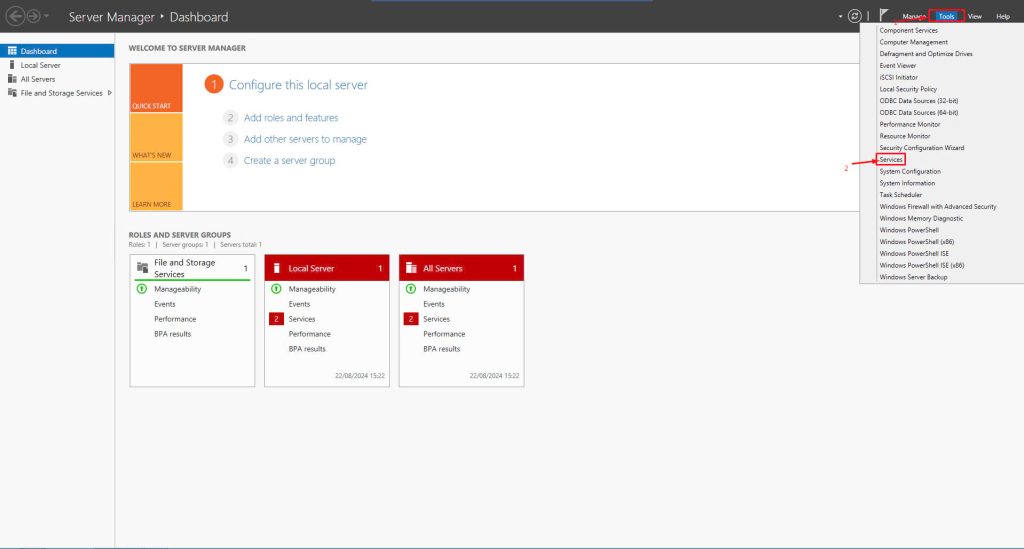Click the File and Storage Services sidebar icon

coord(12,93)
